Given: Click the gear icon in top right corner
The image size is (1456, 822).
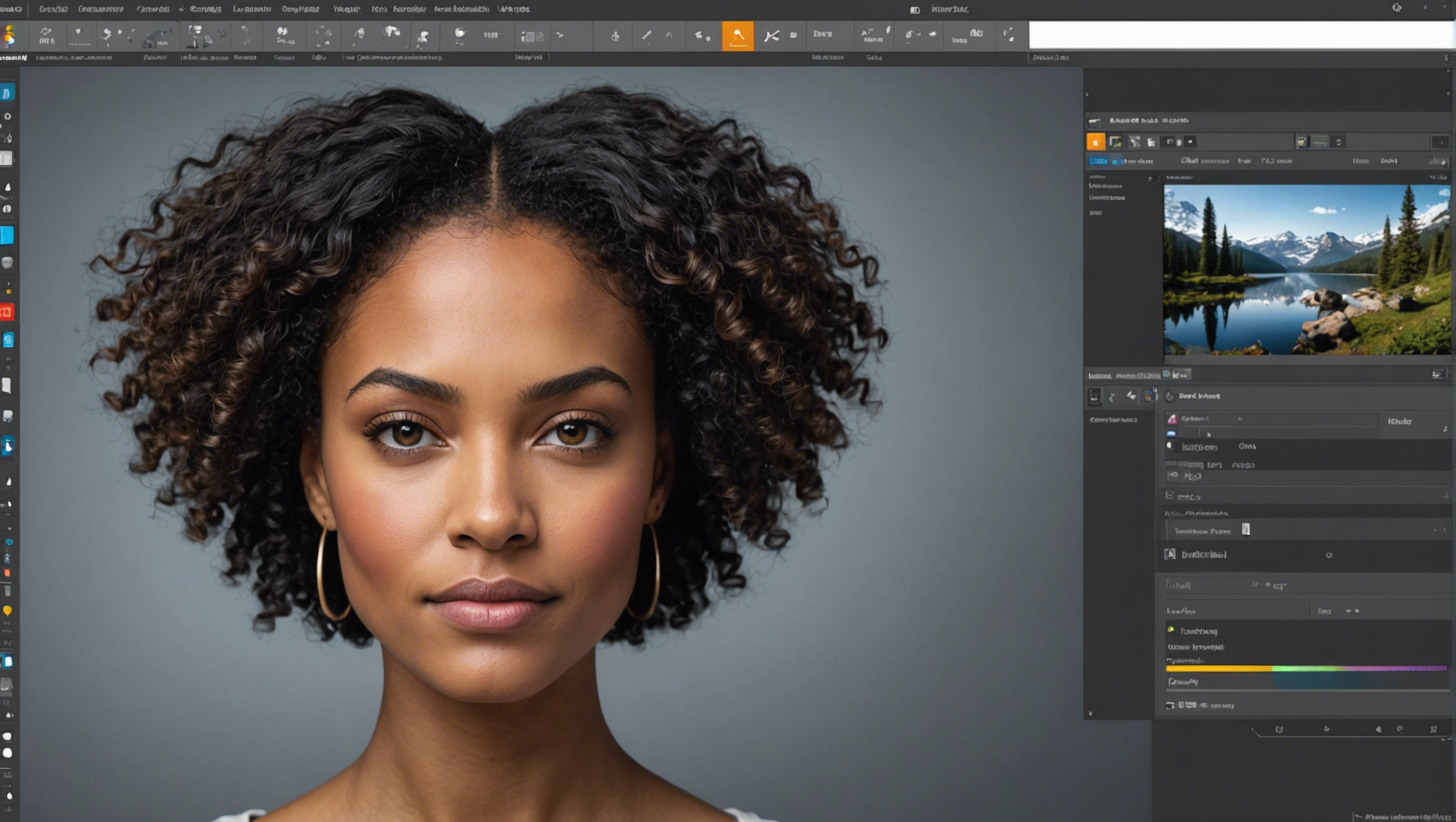Looking at the screenshot, I should click(x=1397, y=8).
